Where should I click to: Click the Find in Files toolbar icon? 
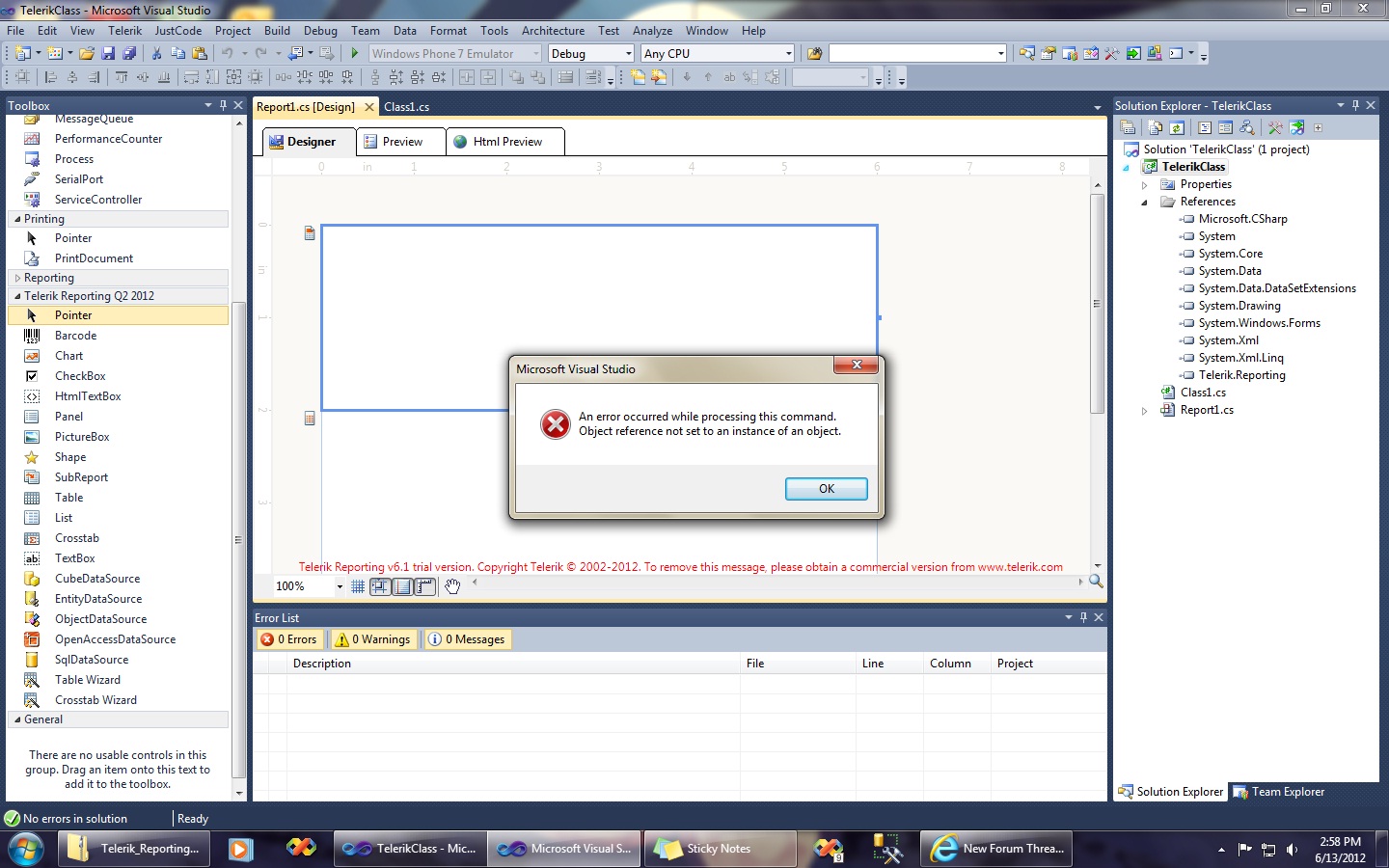[815, 54]
